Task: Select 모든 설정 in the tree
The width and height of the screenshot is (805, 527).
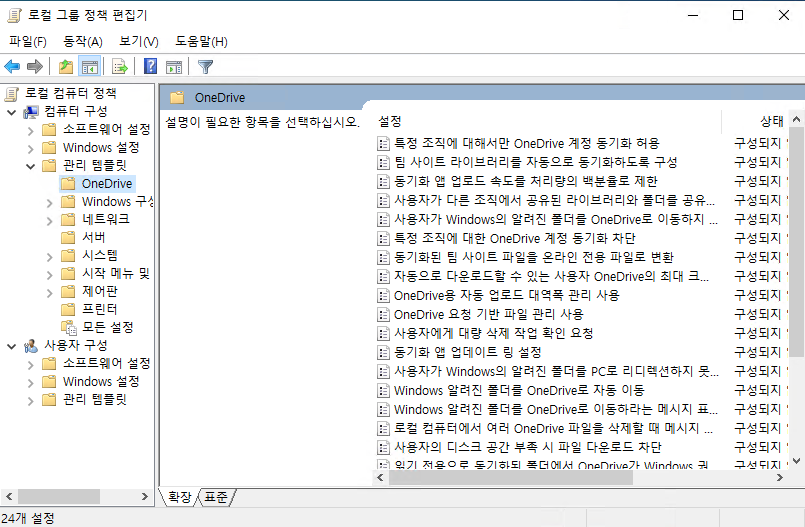Action: pos(108,327)
